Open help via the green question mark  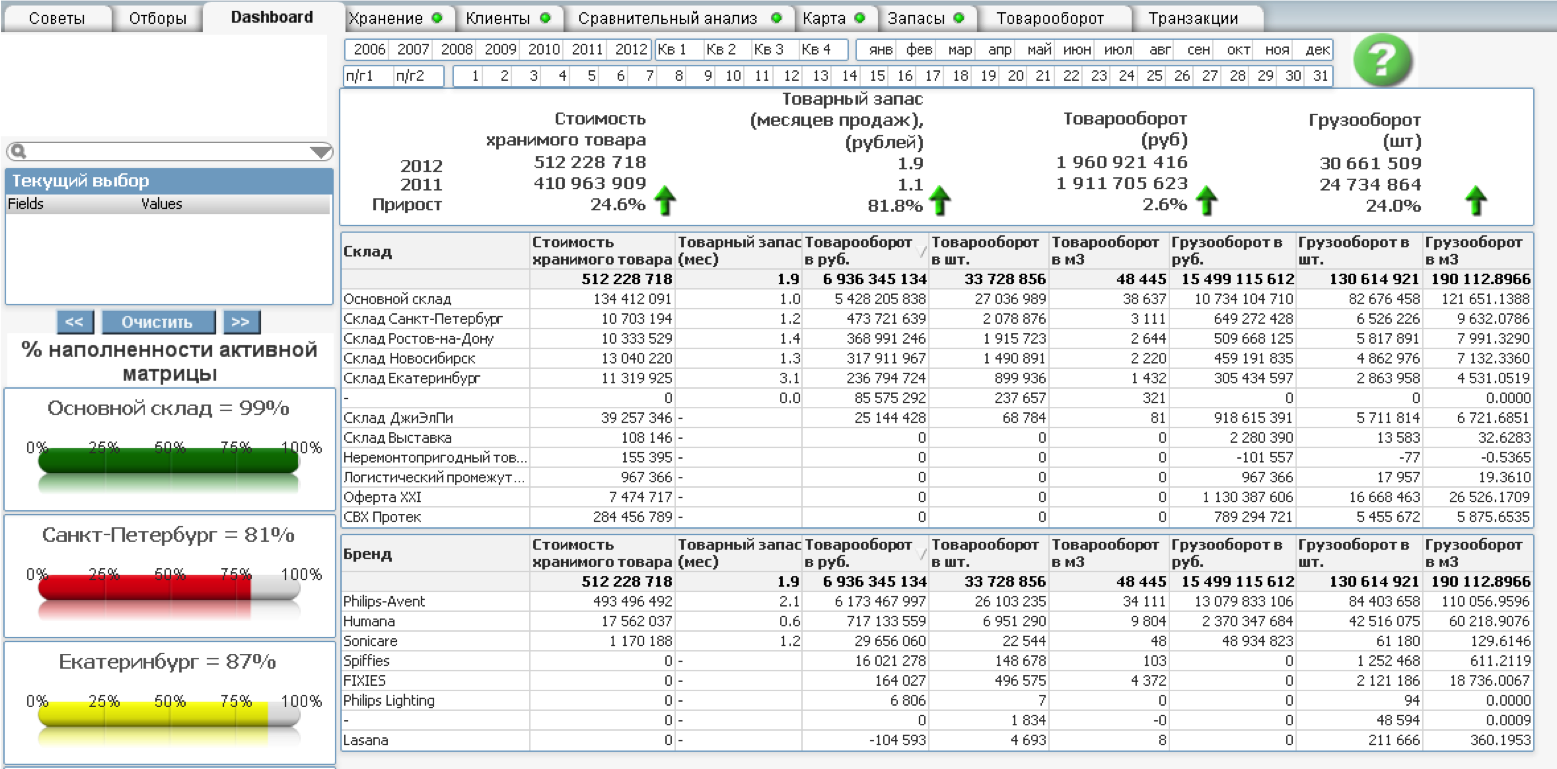click(x=1383, y=61)
